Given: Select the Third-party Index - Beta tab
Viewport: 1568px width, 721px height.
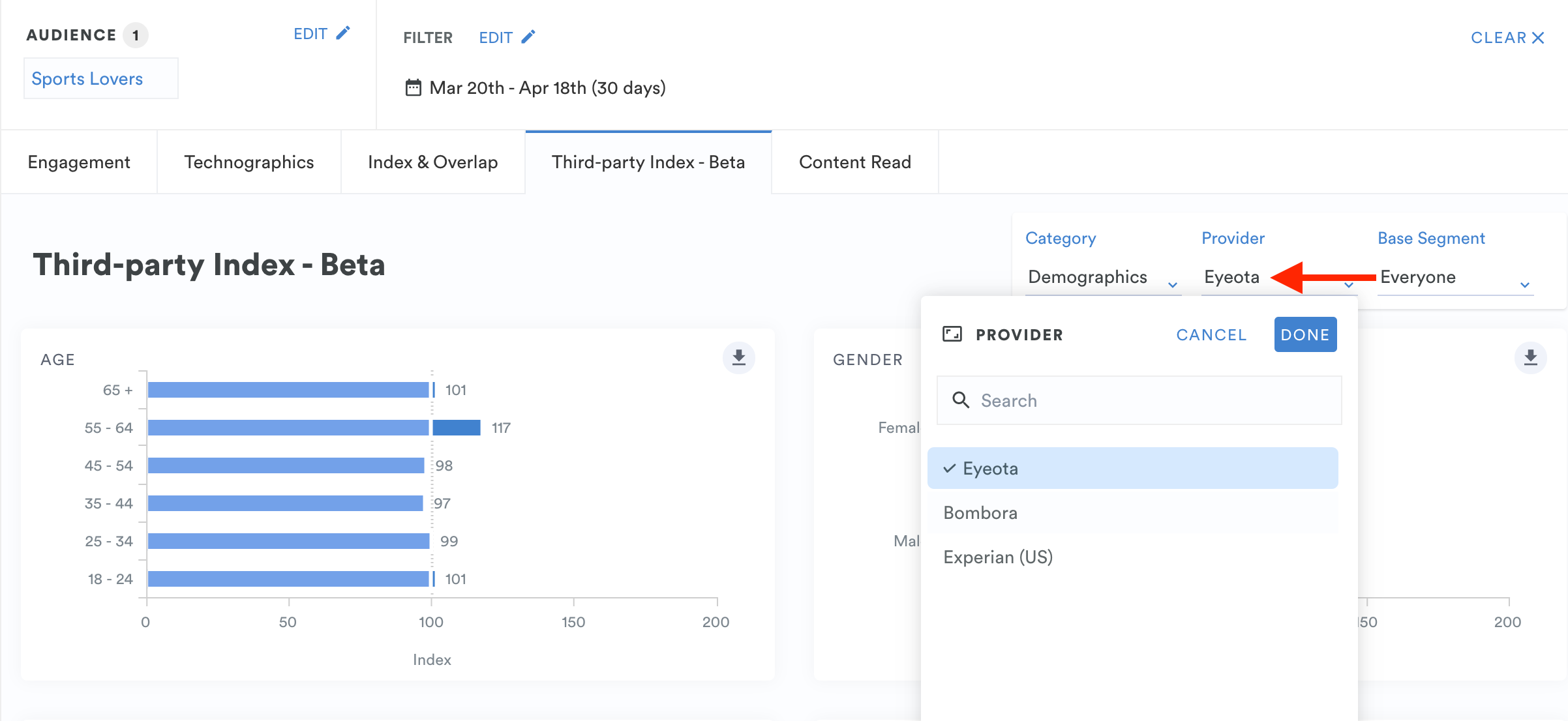Looking at the screenshot, I should click(x=648, y=162).
